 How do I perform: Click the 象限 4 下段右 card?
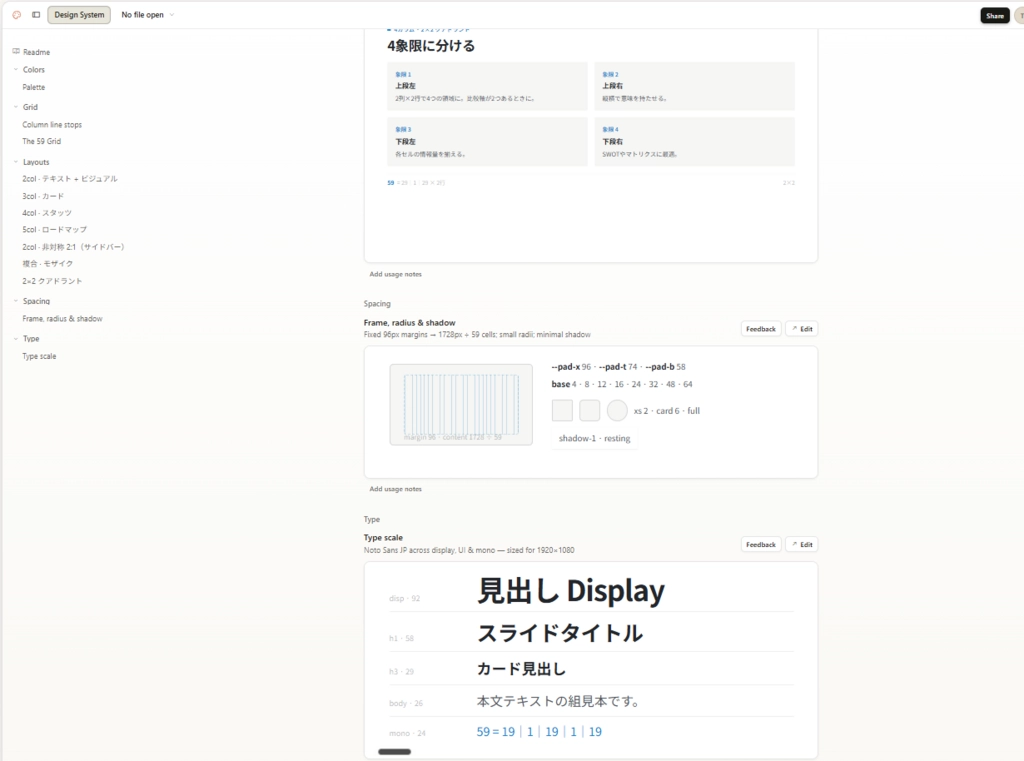pyautogui.click(x=694, y=142)
